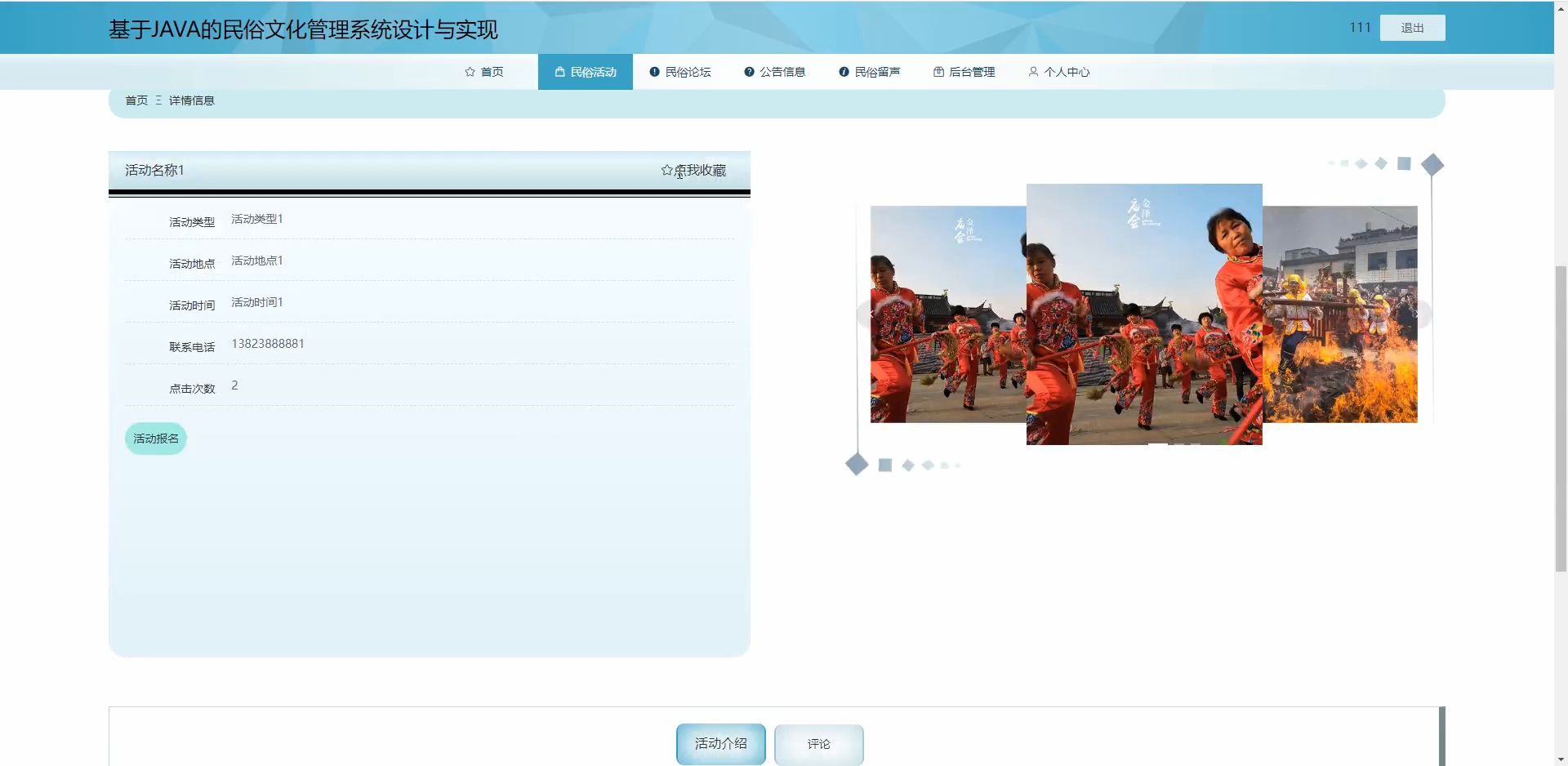Open the 首页 home navigation item
This screenshot has width=1568, height=766.
coord(483,72)
